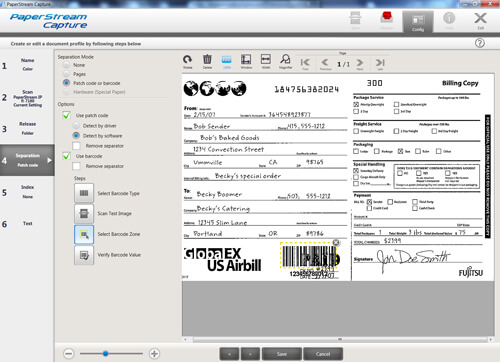Go to the First page
This screenshot has height=362, width=500.
(x=305, y=63)
